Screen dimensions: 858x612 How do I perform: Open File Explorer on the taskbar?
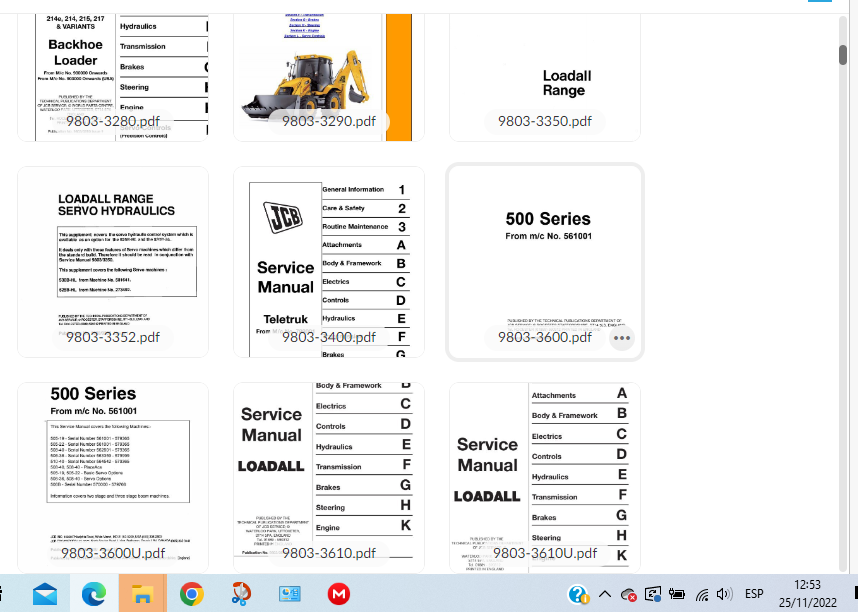click(142, 594)
